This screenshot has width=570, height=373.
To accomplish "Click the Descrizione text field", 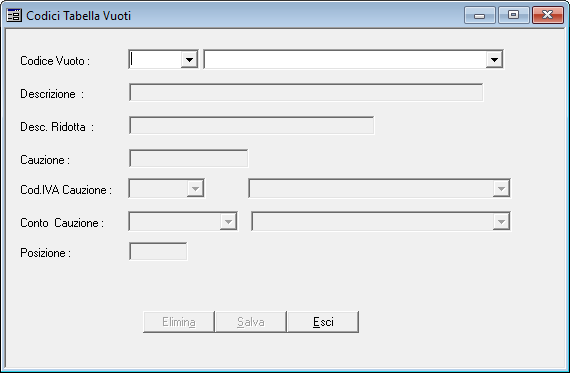I will tap(306, 93).
